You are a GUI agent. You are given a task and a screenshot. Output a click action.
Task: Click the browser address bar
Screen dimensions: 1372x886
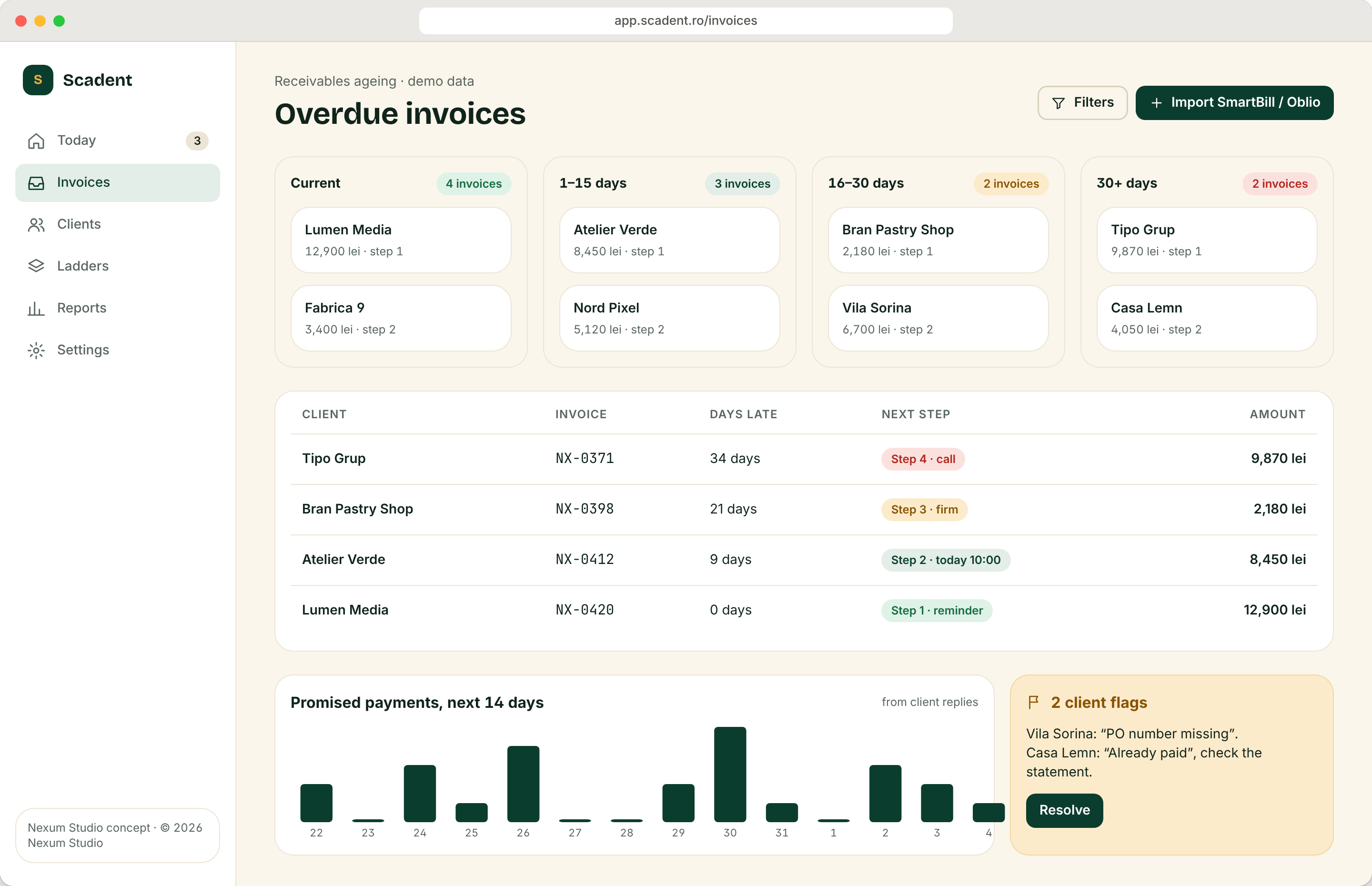(x=686, y=20)
